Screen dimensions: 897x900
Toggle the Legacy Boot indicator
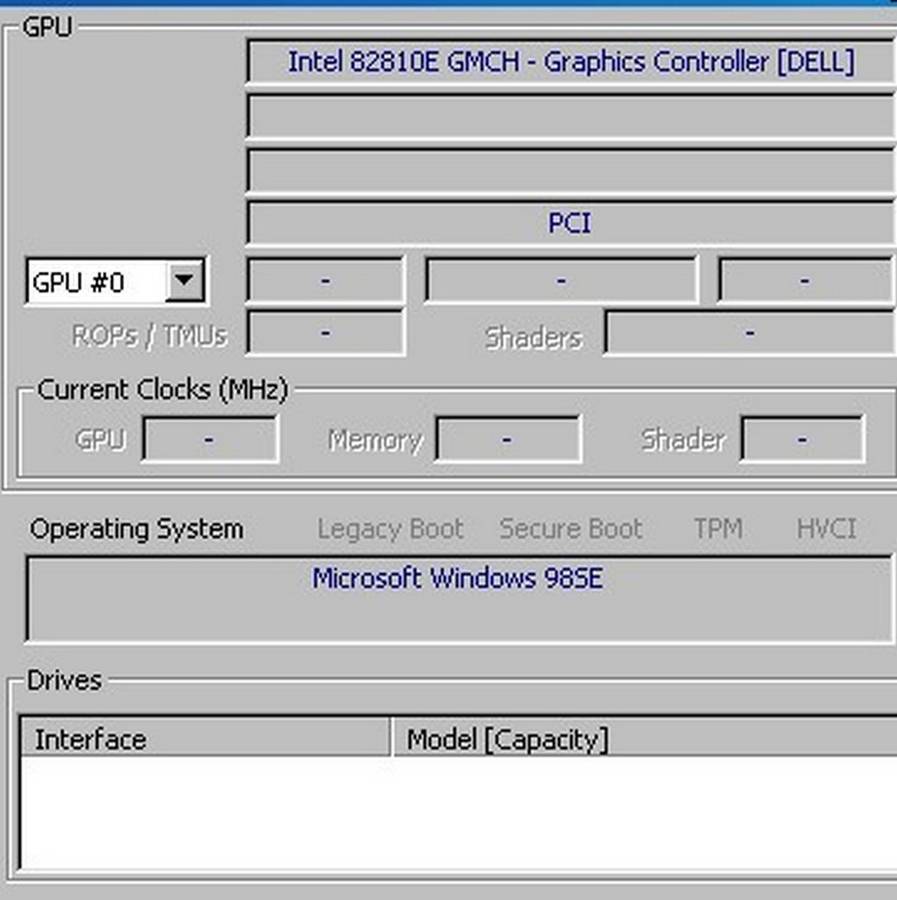[x=389, y=529]
